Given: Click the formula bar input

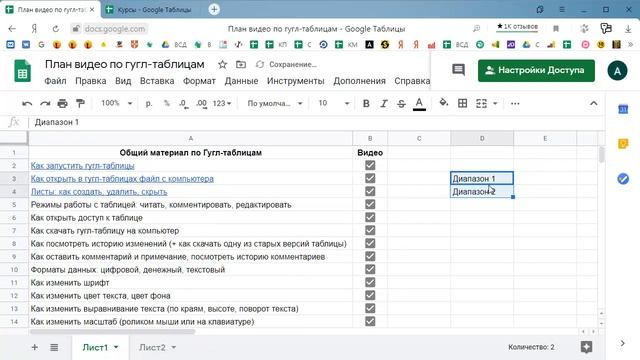Looking at the screenshot, I should click(316, 122).
